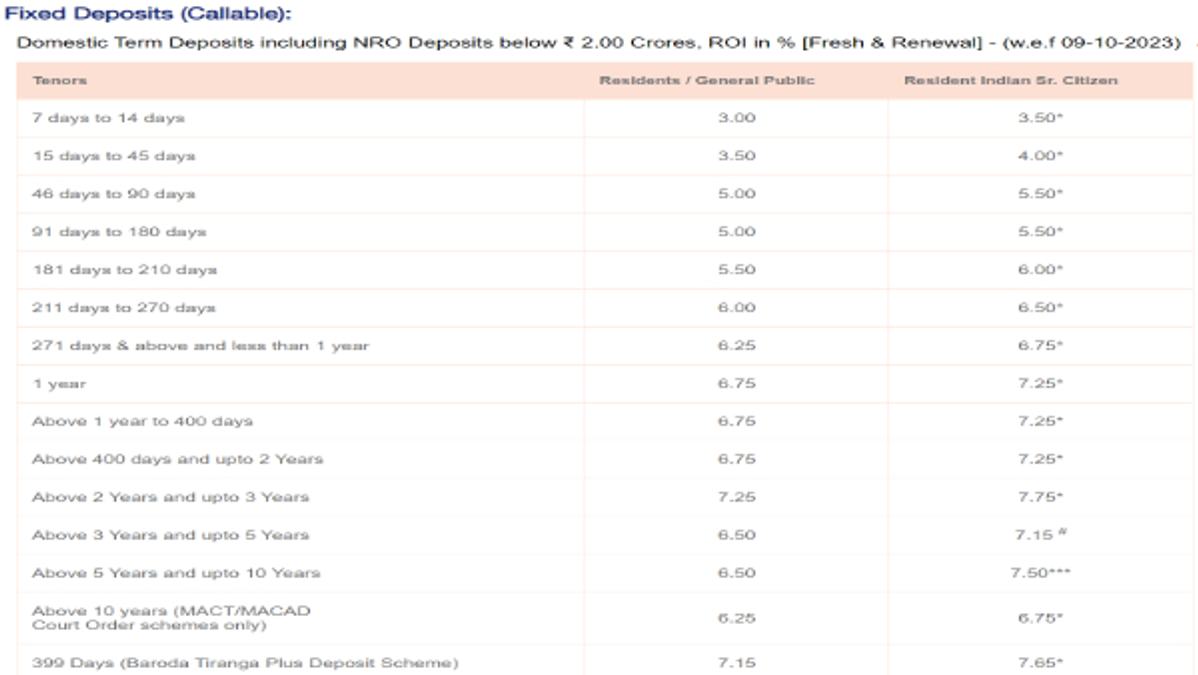The width and height of the screenshot is (1198, 675).
Task: Select the "Above 1 year to 400 days" tenor
Action: click(142, 421)
